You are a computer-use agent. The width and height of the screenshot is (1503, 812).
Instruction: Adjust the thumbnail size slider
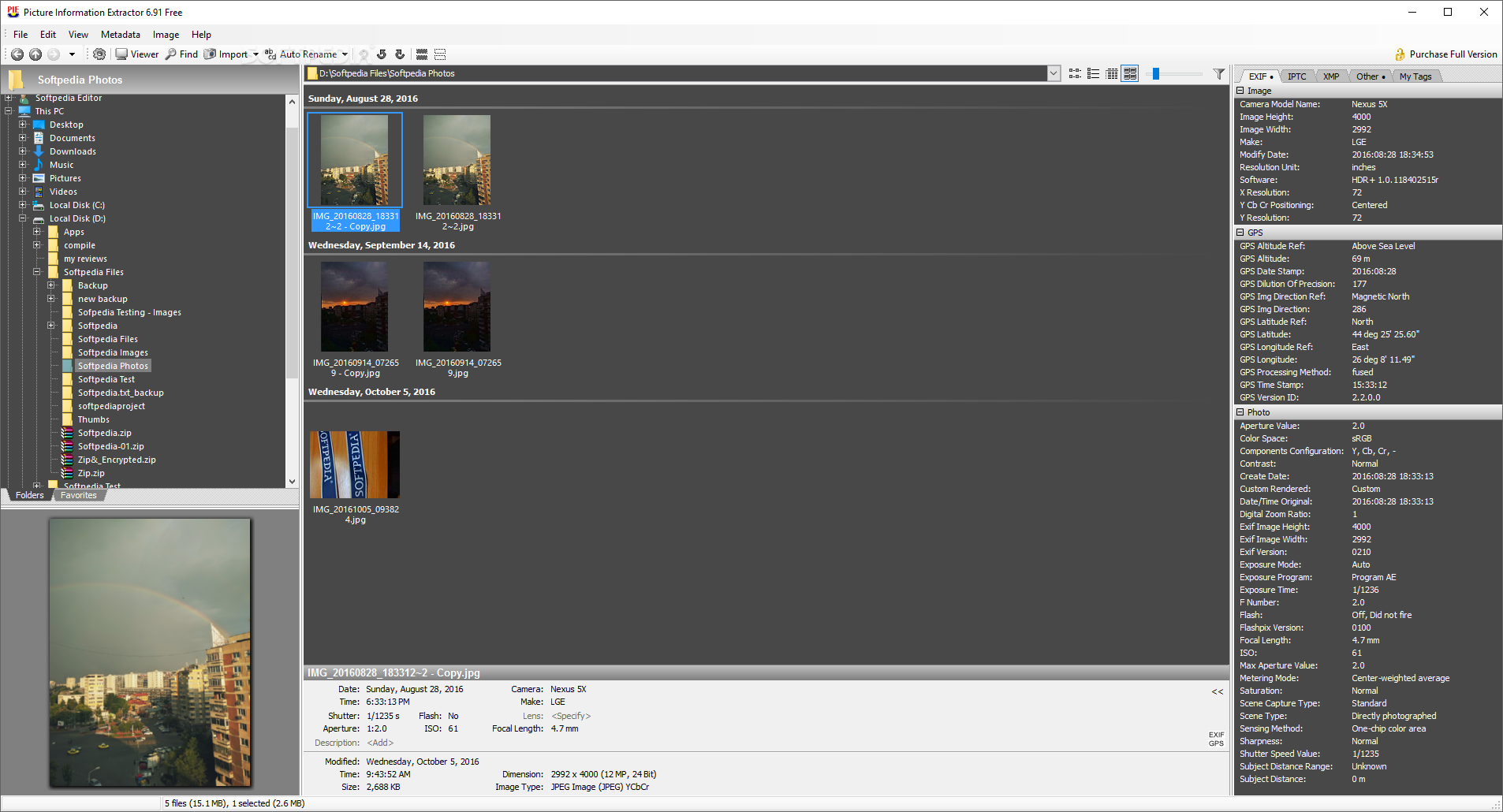[x=1155, y=73]
